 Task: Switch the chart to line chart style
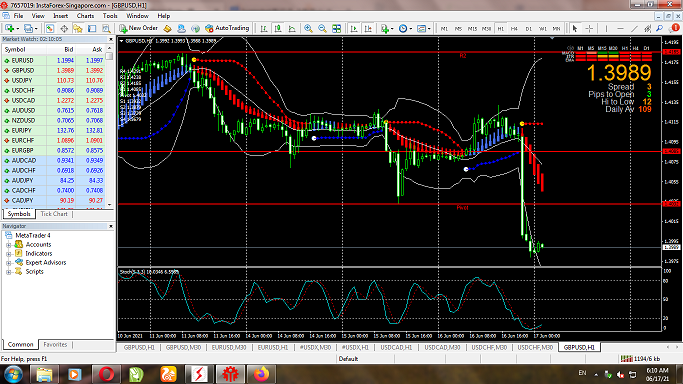pos(292,28)
